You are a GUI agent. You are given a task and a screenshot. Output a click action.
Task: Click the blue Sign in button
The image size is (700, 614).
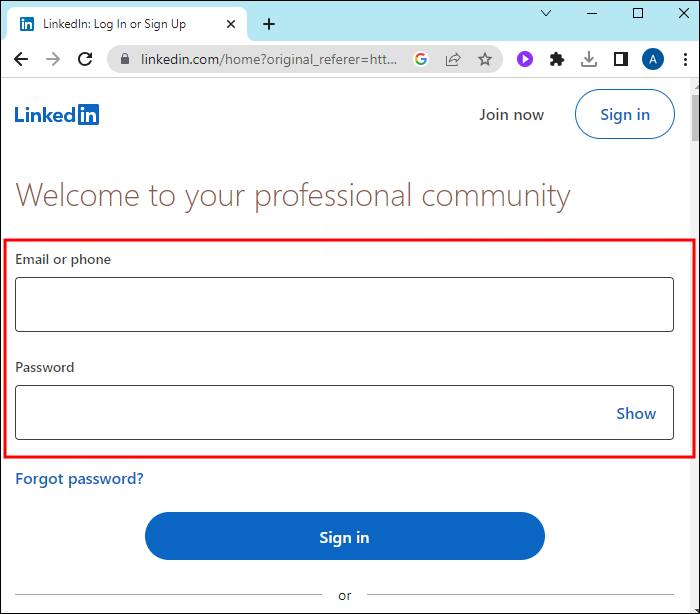(x=344, y=537)
